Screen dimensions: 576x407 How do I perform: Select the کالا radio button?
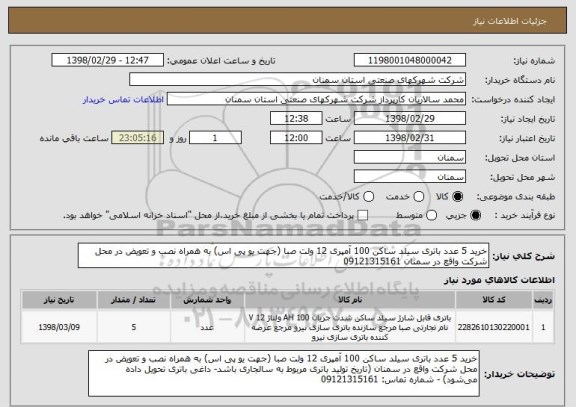(457, 197)
